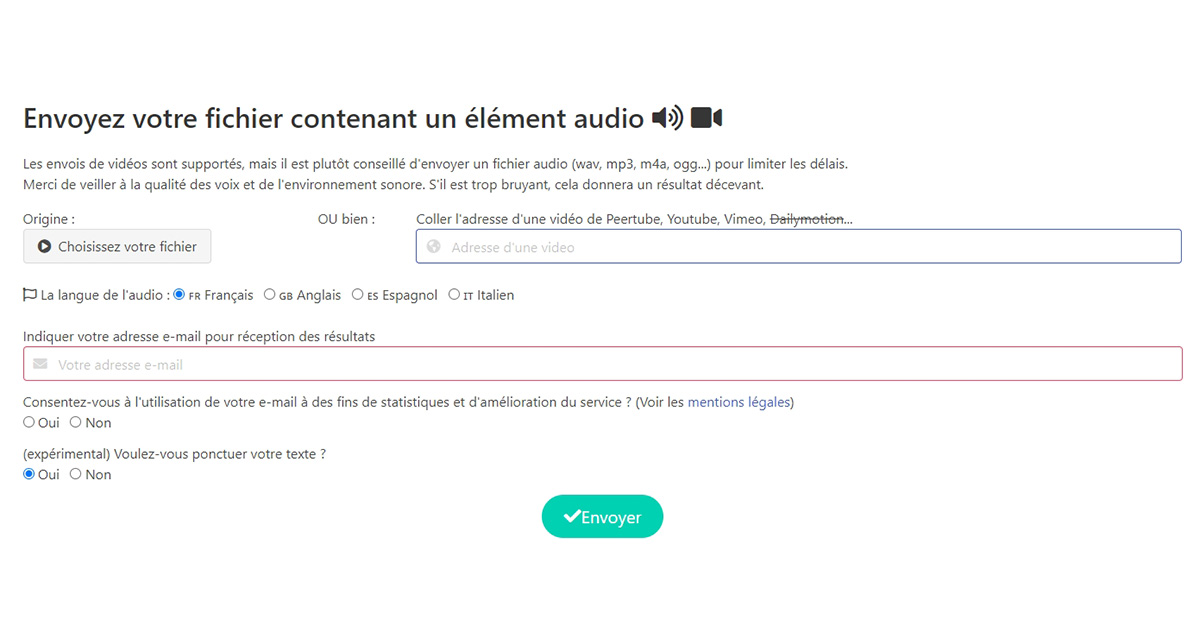
Task: Select Espagnol as the audio language
Action: (358, 295)
